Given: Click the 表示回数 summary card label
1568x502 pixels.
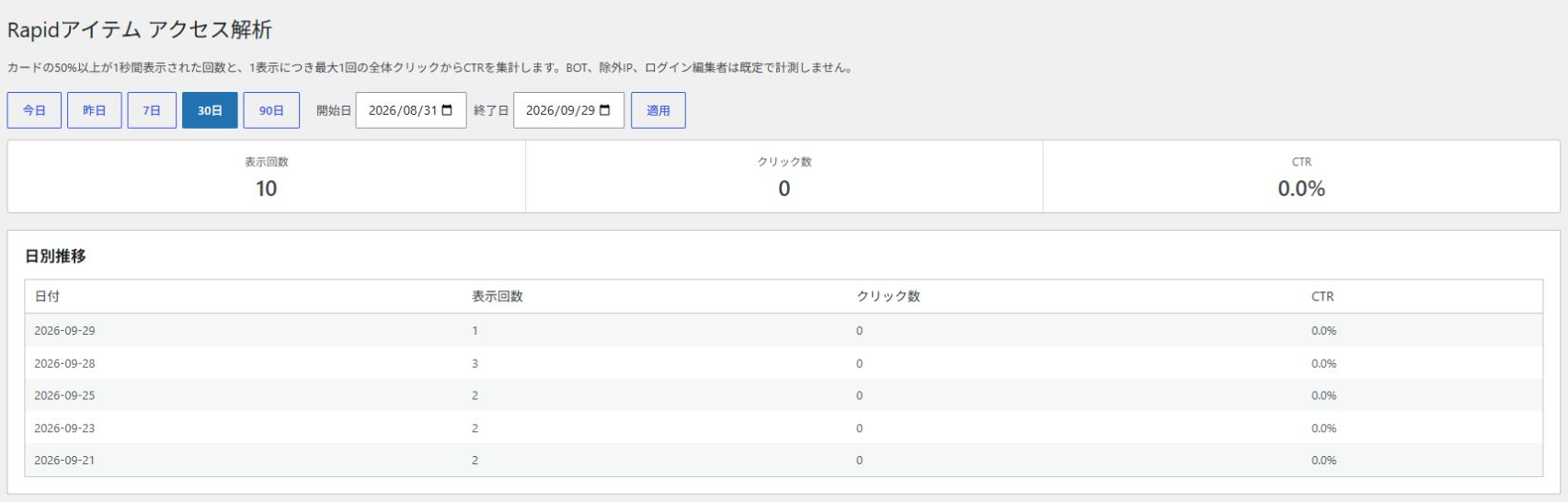Looking at the screenshot, I should coord(267,162).
